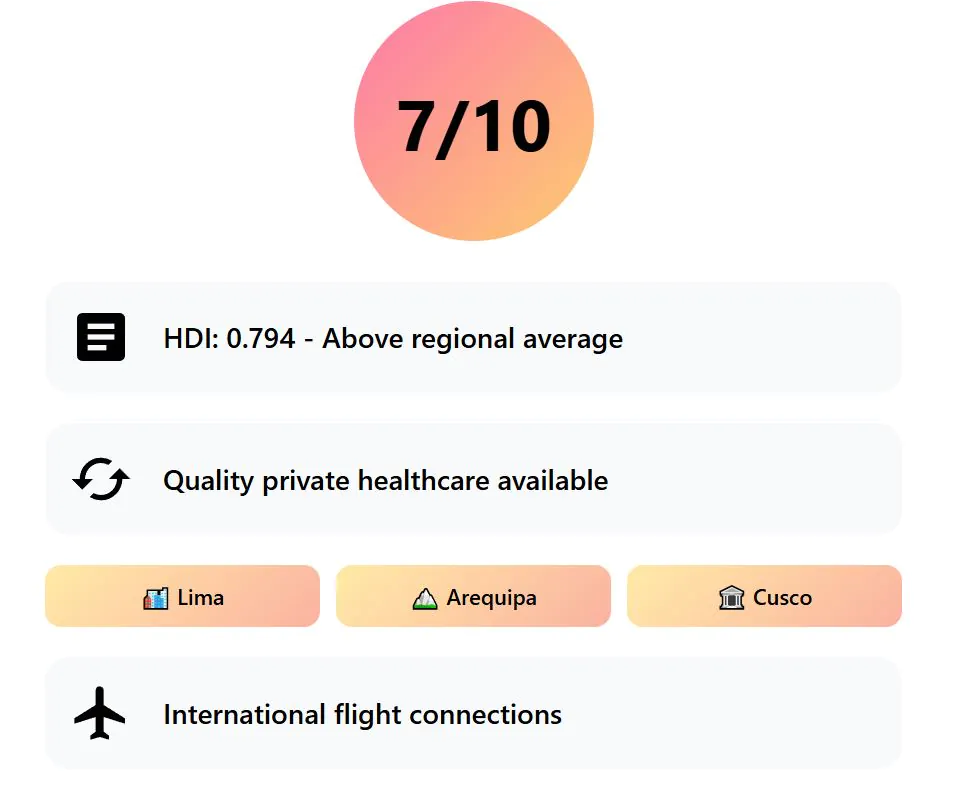Viewport: 954px width, 792px height.
Task: Click the 7/10 rating text
Action: tap(474, 127)
